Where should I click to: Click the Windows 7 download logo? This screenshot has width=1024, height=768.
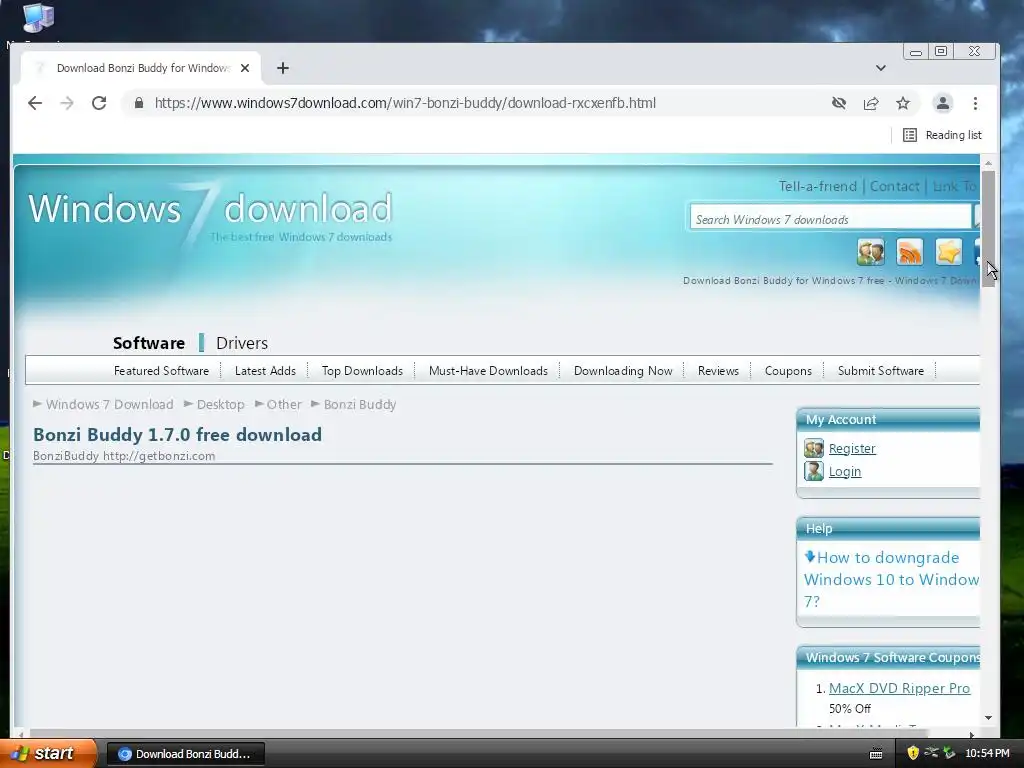[x=210, y=213]
